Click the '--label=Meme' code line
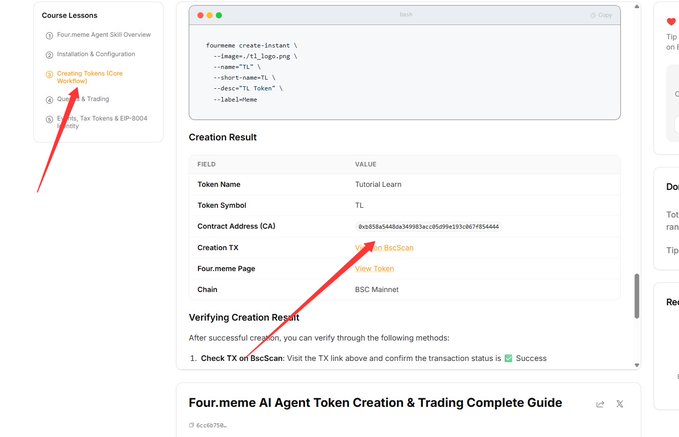The image size is (679, 437). tap(235, 100)
